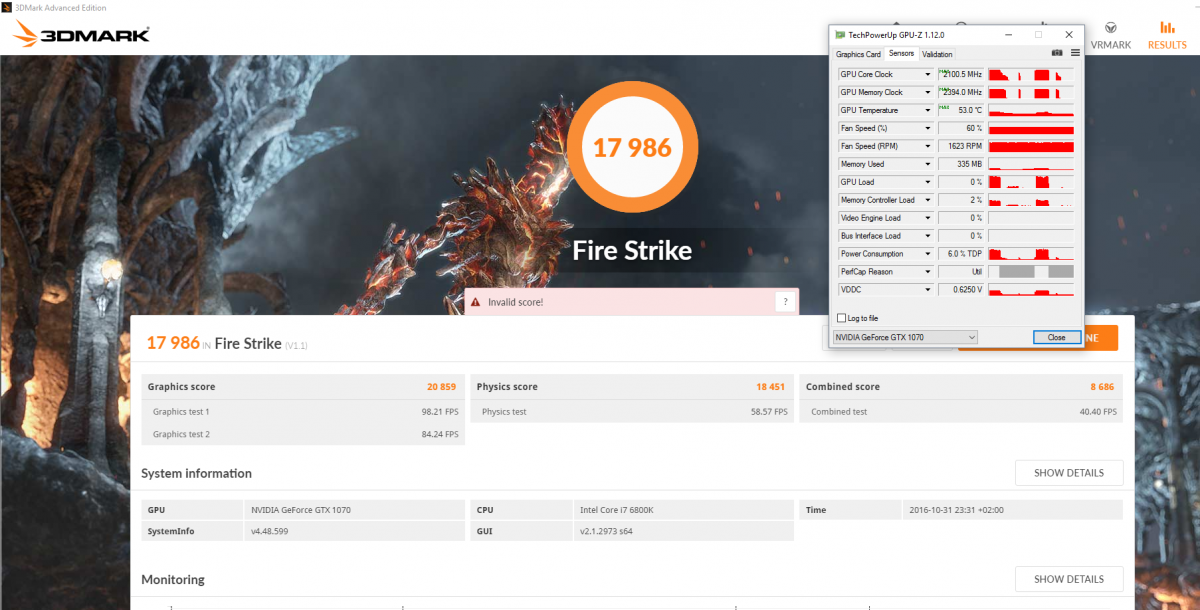1200x610 pixels.
Task: Click the 2100.5 MHz core clock value
Action: point(961,74)
